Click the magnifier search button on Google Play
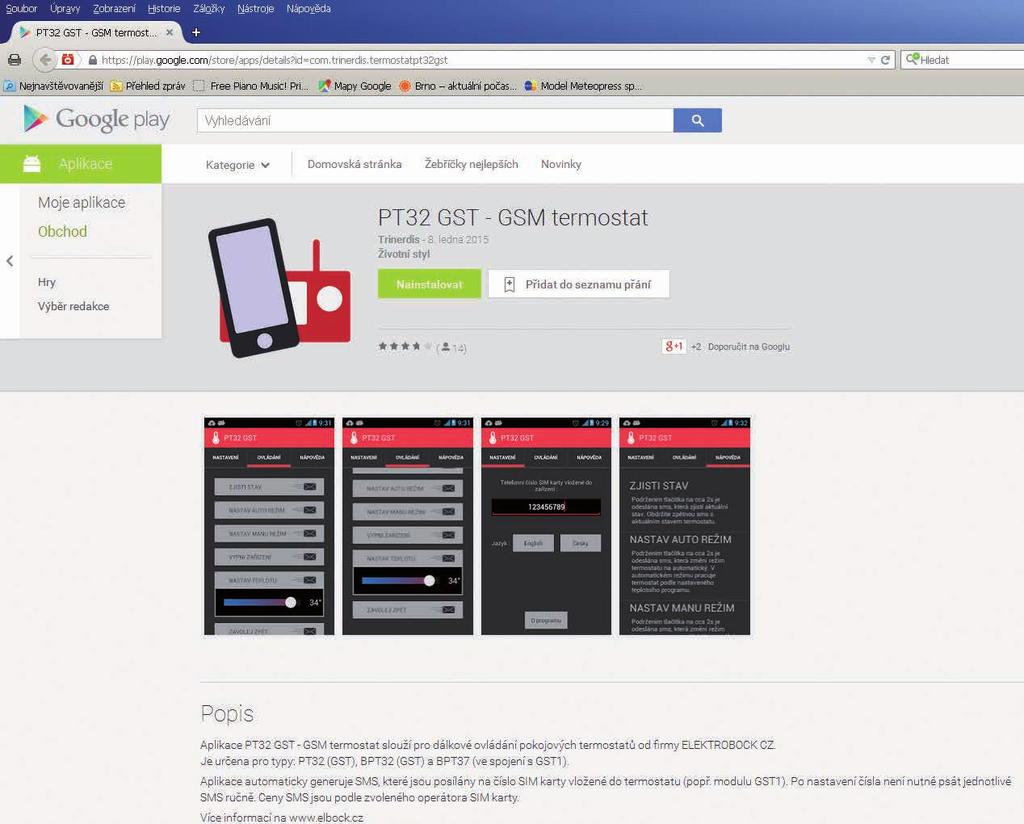The height and width of the screenshot is (824, 1024). [x=697, y=121]
